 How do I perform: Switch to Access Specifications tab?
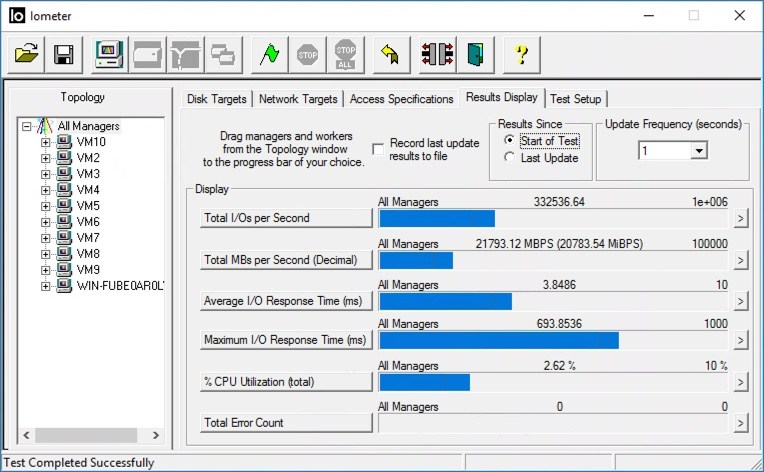(x=401, y=99)
